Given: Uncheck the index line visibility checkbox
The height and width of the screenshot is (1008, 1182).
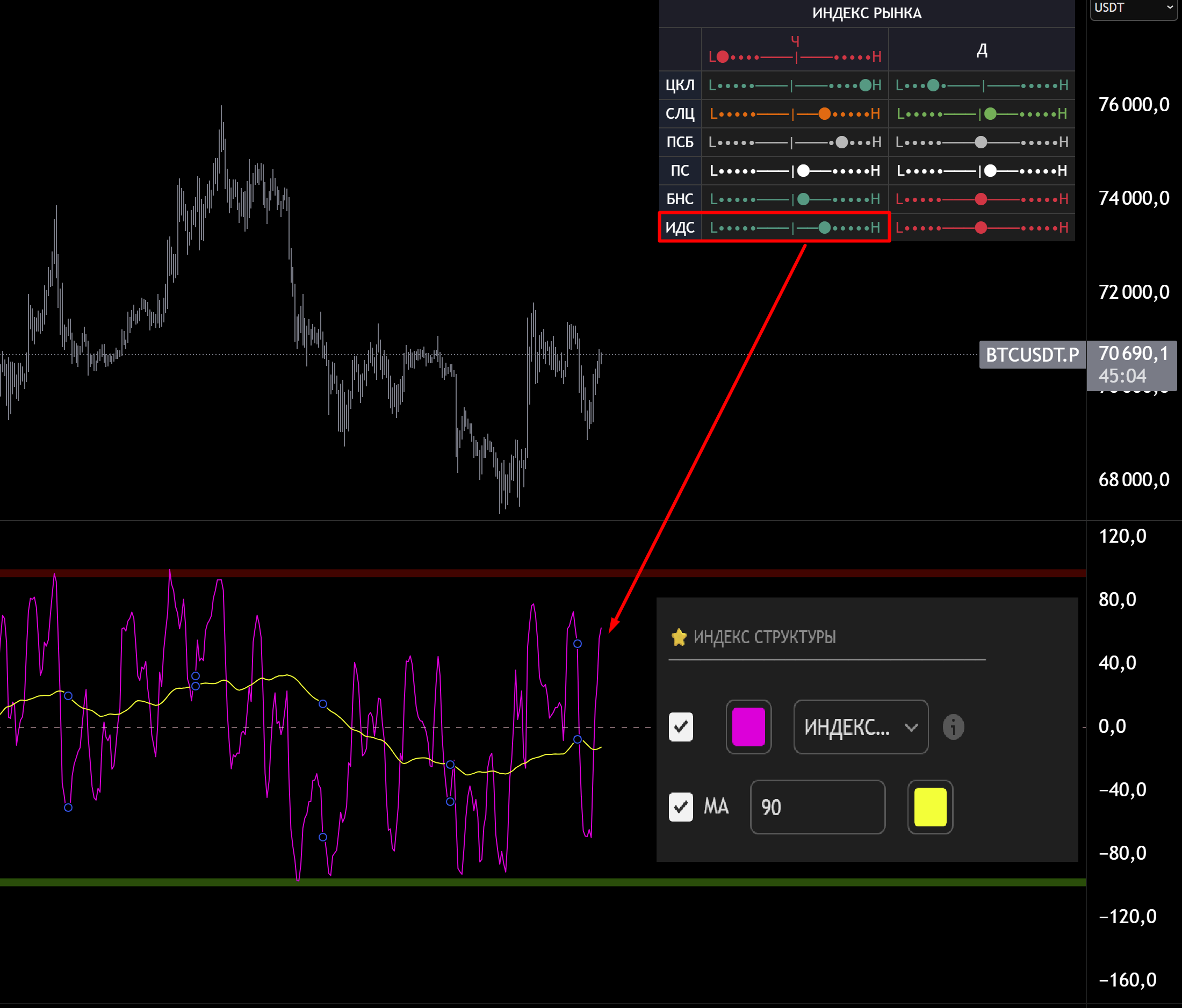Looking at the screenshot, I should tap(681, 727).
